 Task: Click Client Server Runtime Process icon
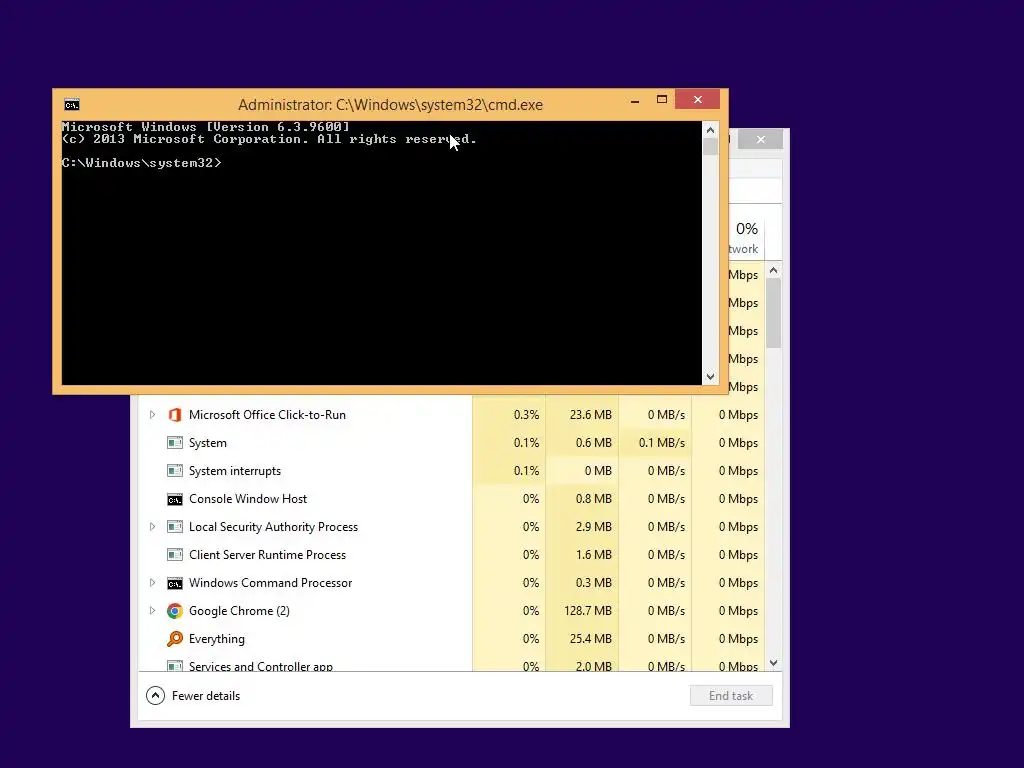[x=174, y=555]
